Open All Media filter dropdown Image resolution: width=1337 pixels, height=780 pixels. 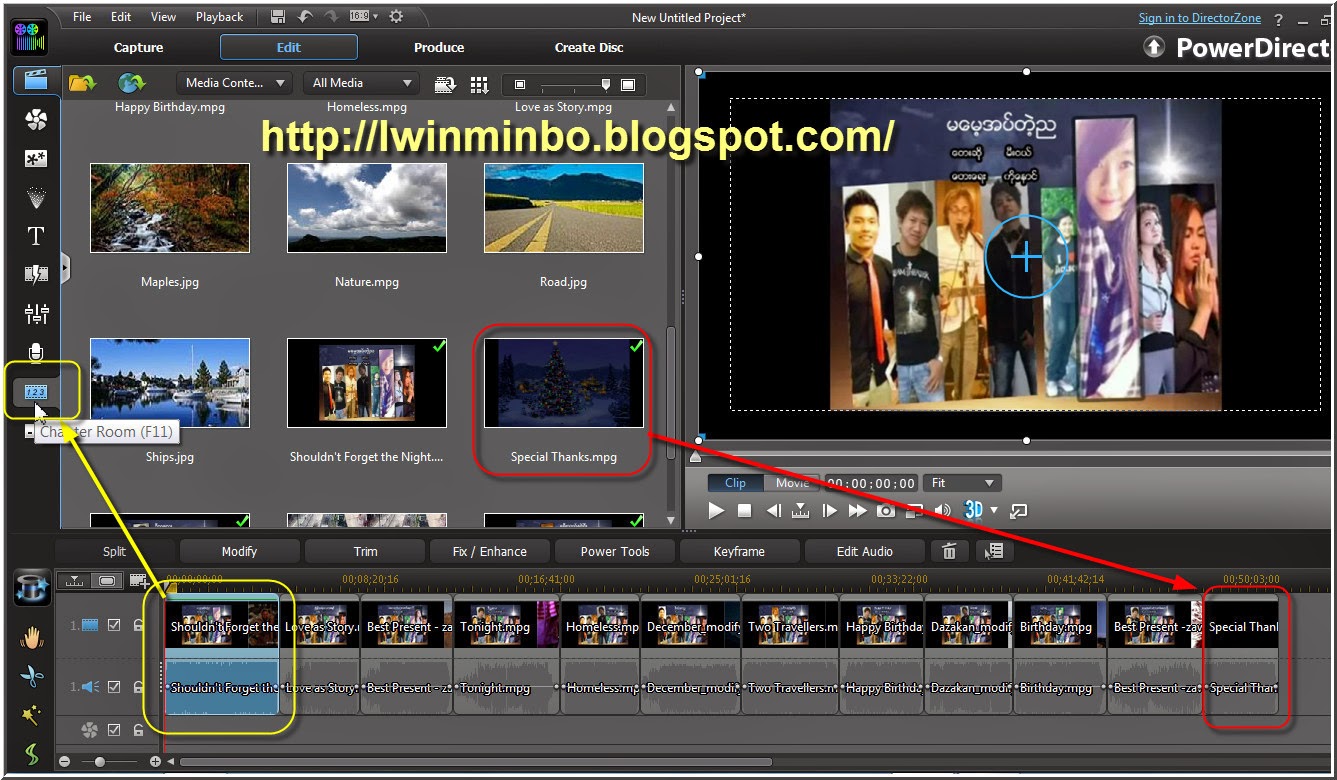click(361, 83)
